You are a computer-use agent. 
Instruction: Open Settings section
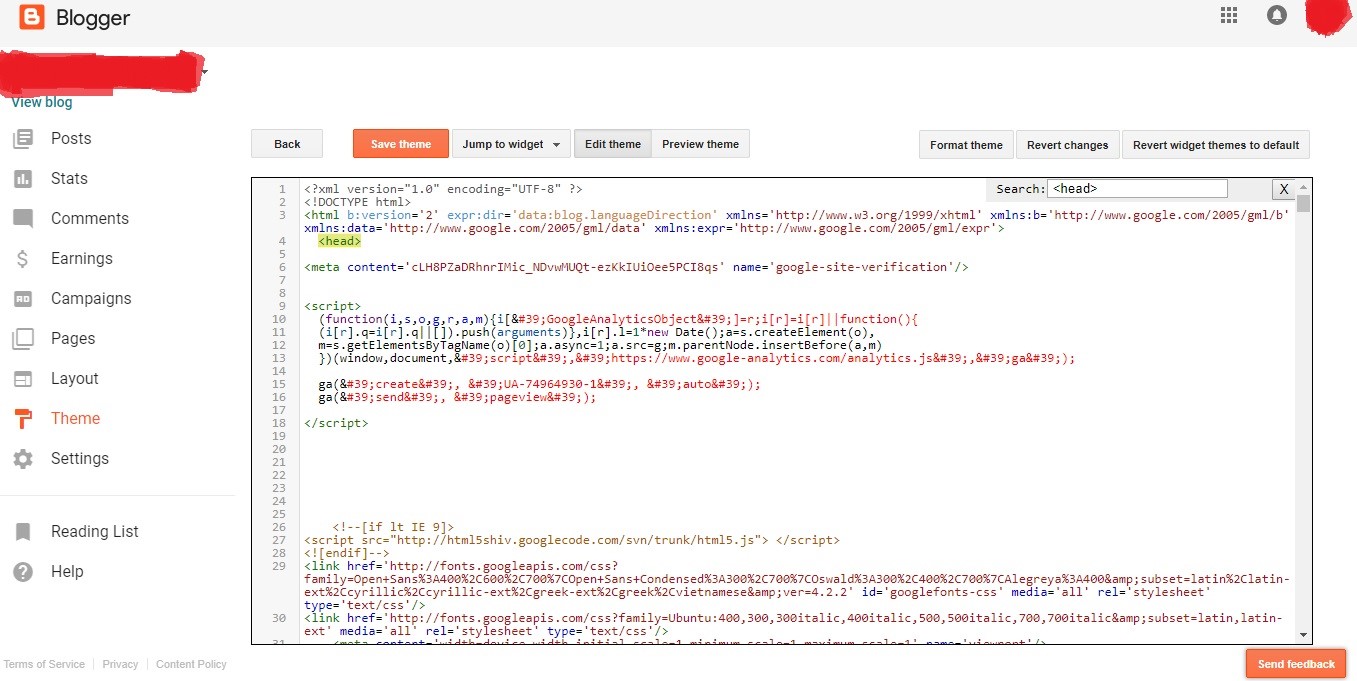pos(80,459)
